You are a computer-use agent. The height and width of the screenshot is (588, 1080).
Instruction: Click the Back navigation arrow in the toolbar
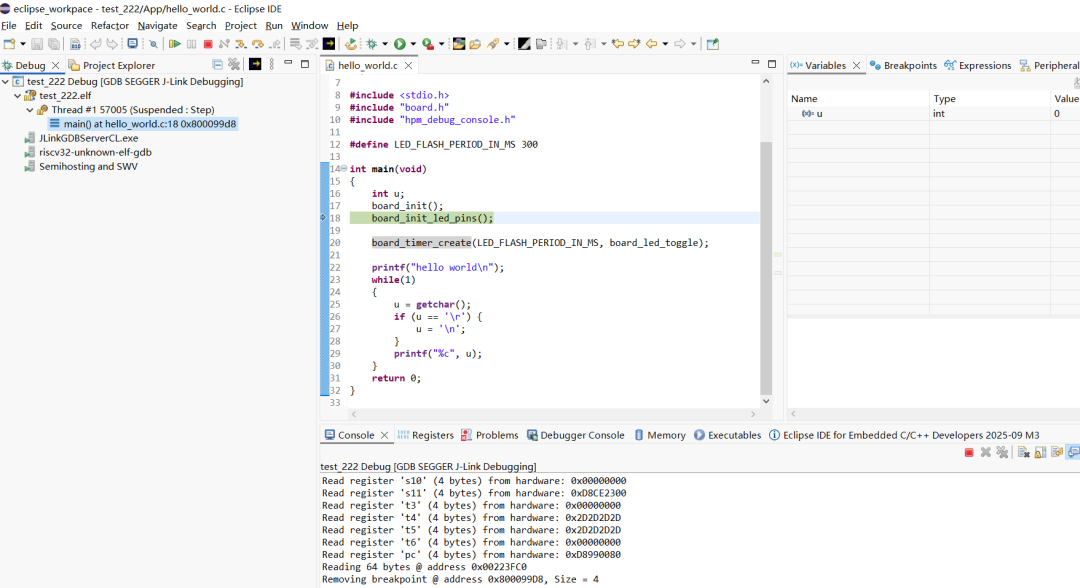pyautogui.click(x=651, y=44)
